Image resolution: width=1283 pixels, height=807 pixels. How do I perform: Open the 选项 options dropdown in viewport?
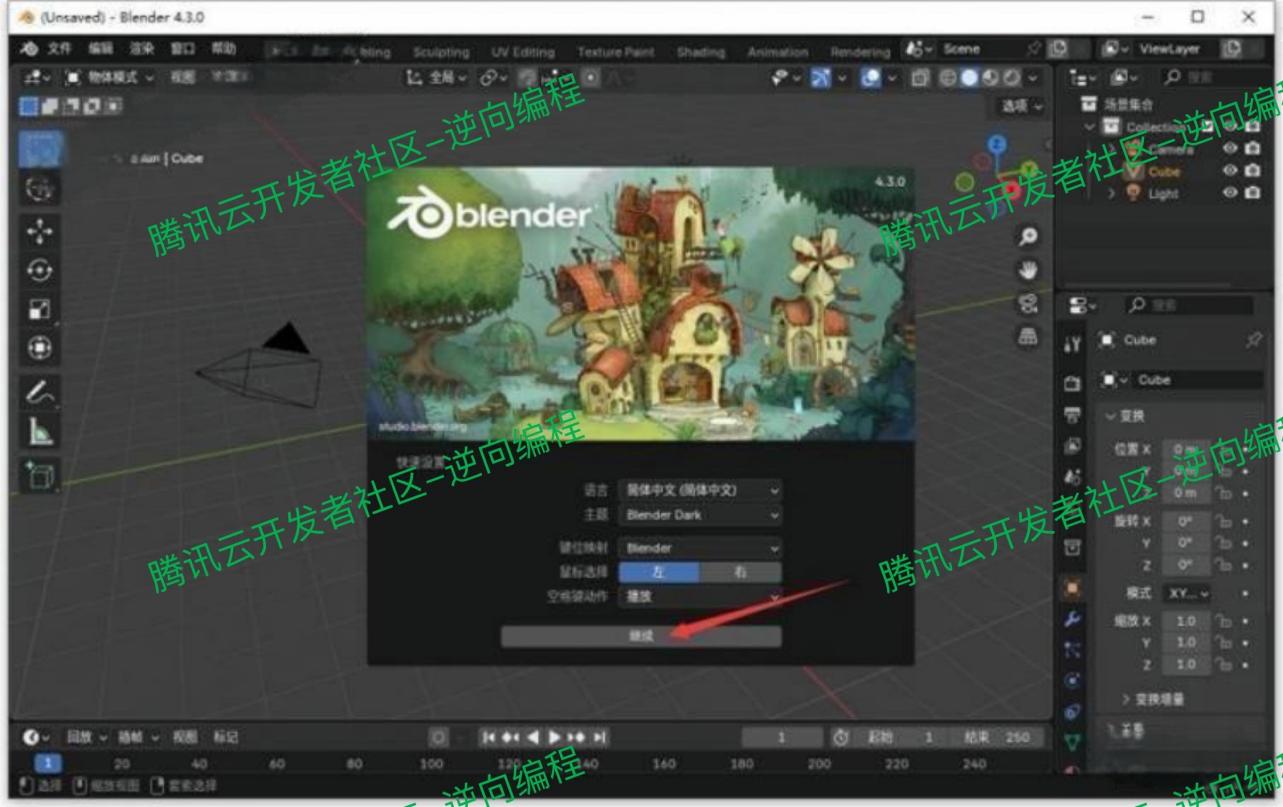(x=1020, y=105)
